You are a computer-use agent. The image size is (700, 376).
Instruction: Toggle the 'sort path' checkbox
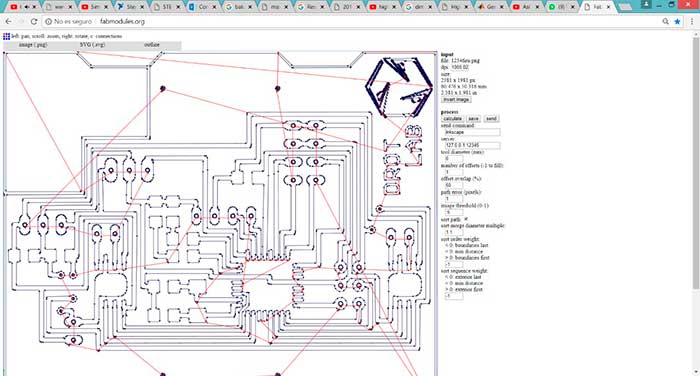click(x=466, y=219)
